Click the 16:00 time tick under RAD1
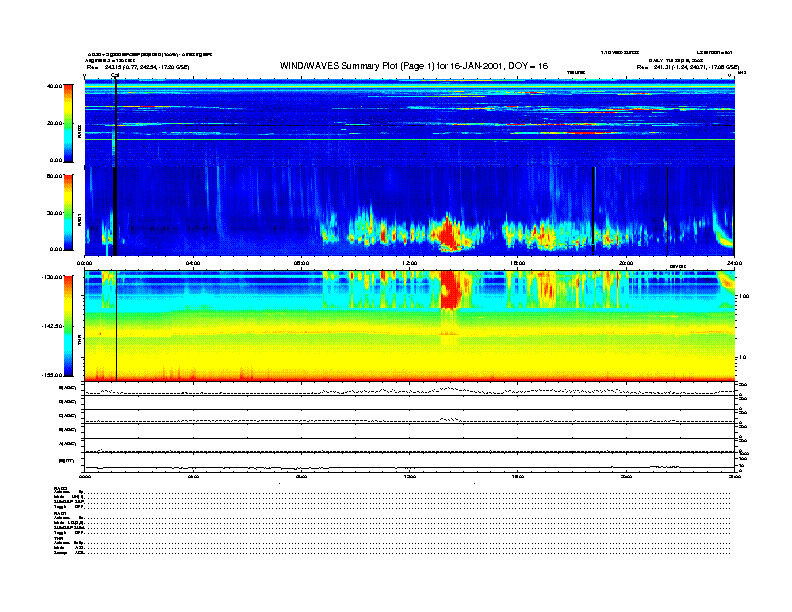This screenshot has height=612, width=792. [518, 263]
